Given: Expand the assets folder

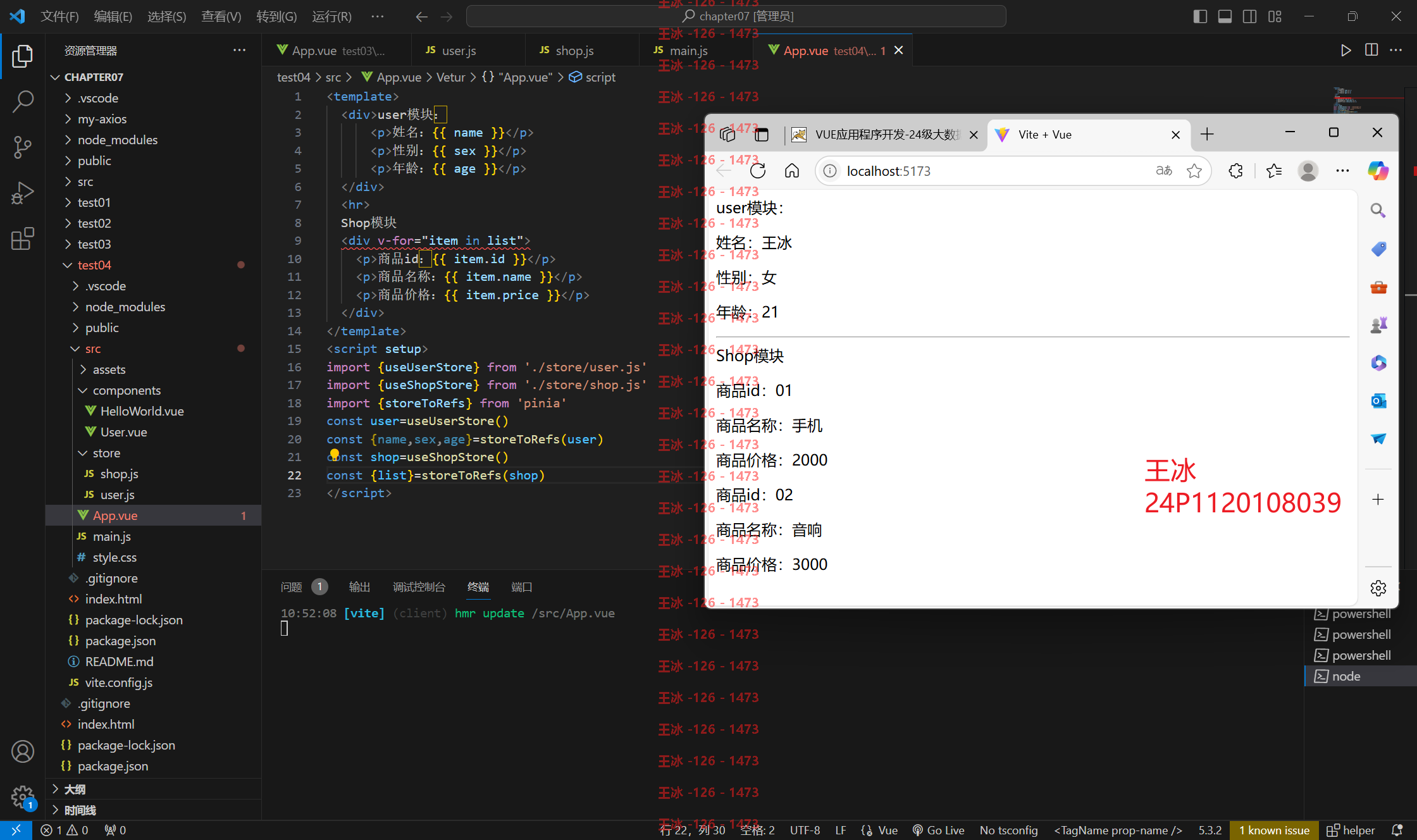Looking at the screenshot, I should 153,369.
